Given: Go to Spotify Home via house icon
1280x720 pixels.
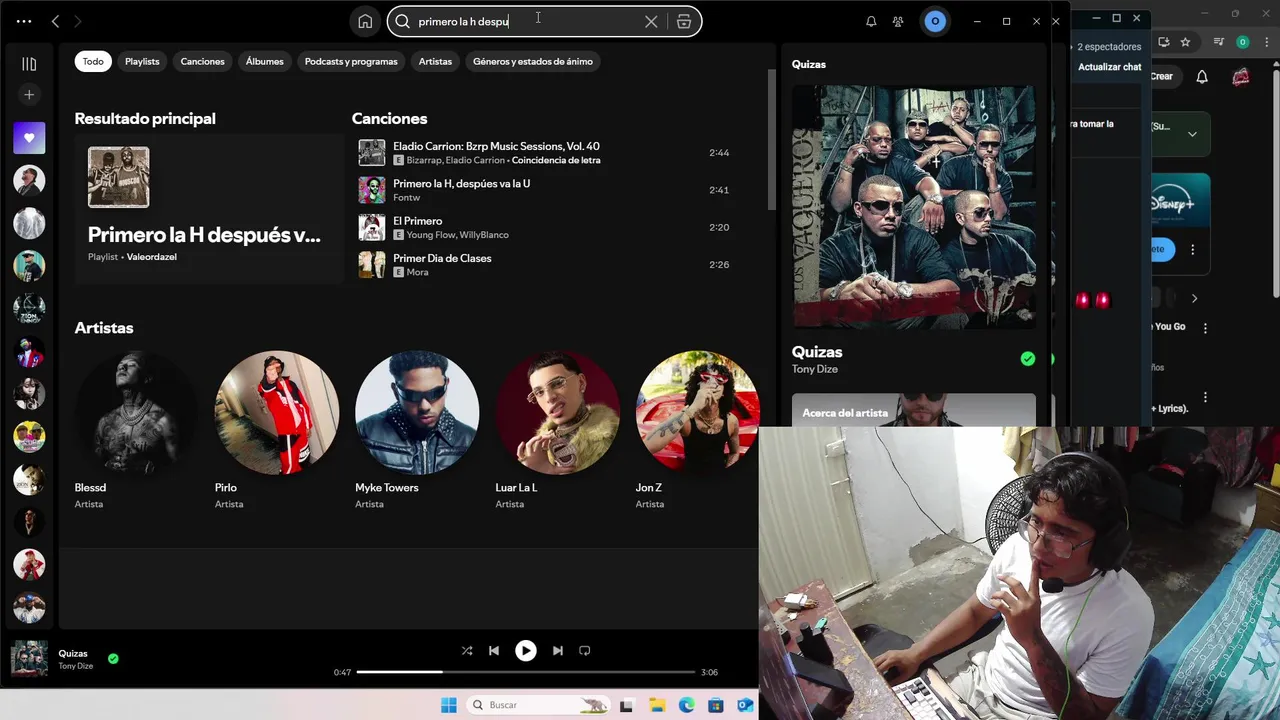Looking at the screenshot, I should coord(365,21).
